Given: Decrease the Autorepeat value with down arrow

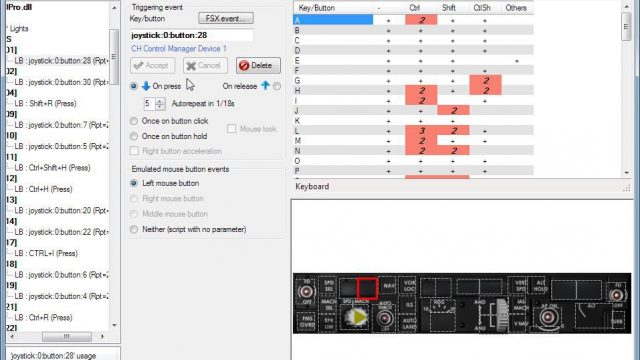Looking at the screenshot, I should (x=160, y=107).
